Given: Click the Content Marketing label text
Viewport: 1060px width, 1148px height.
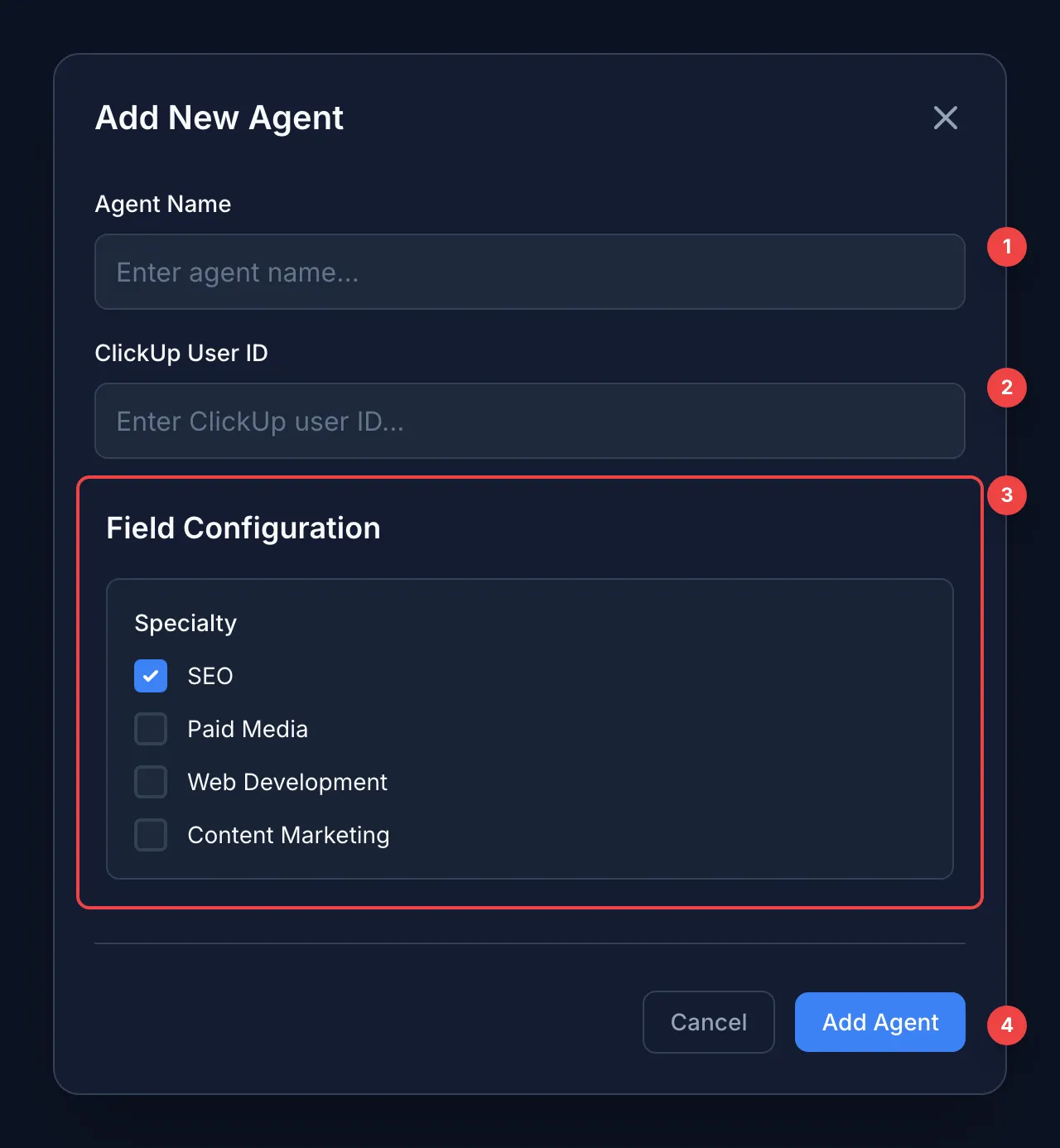Looking at the screenshot, I should [x=289, y=835].
